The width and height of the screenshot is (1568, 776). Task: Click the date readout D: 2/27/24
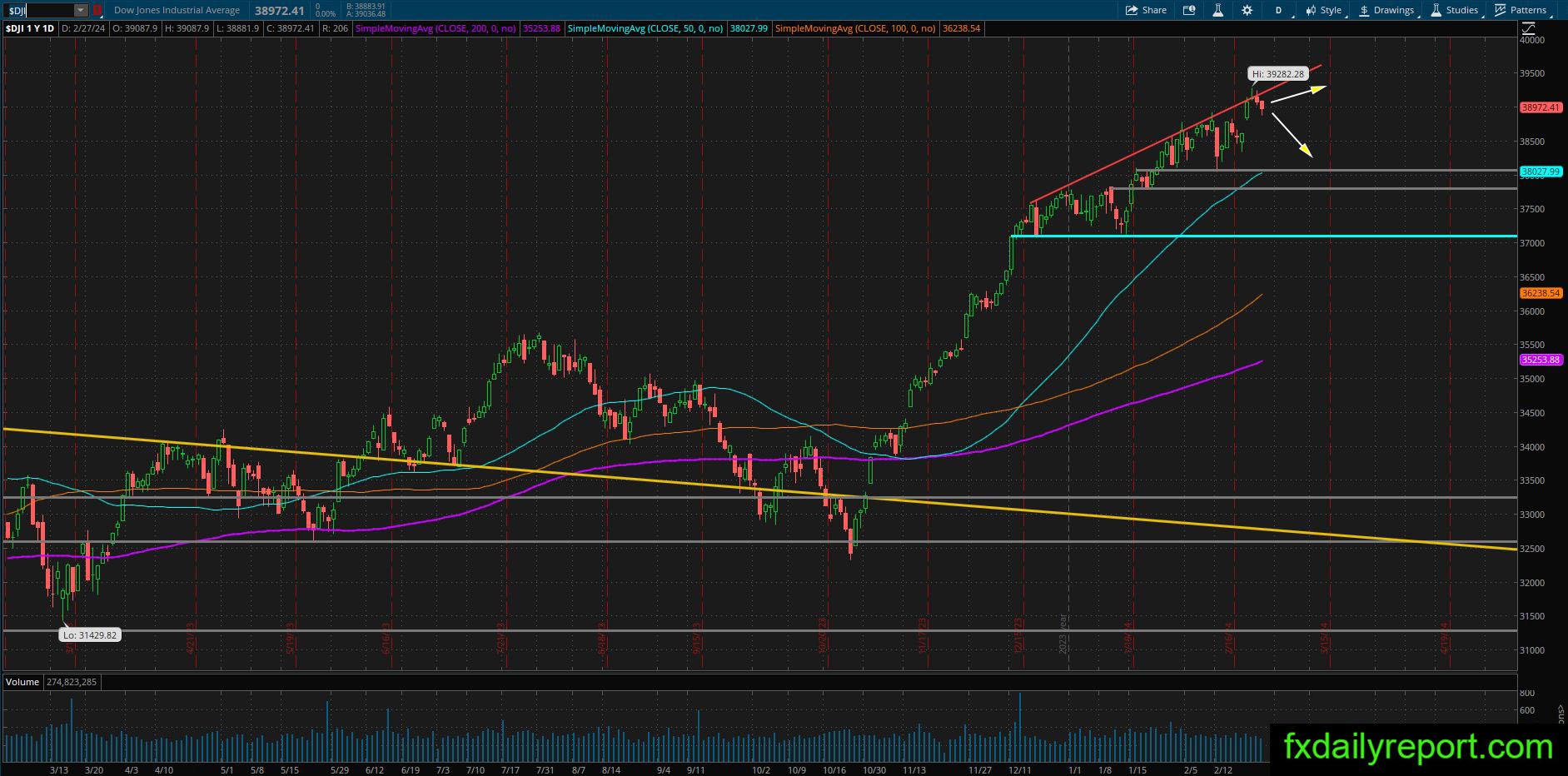point(83,28)
